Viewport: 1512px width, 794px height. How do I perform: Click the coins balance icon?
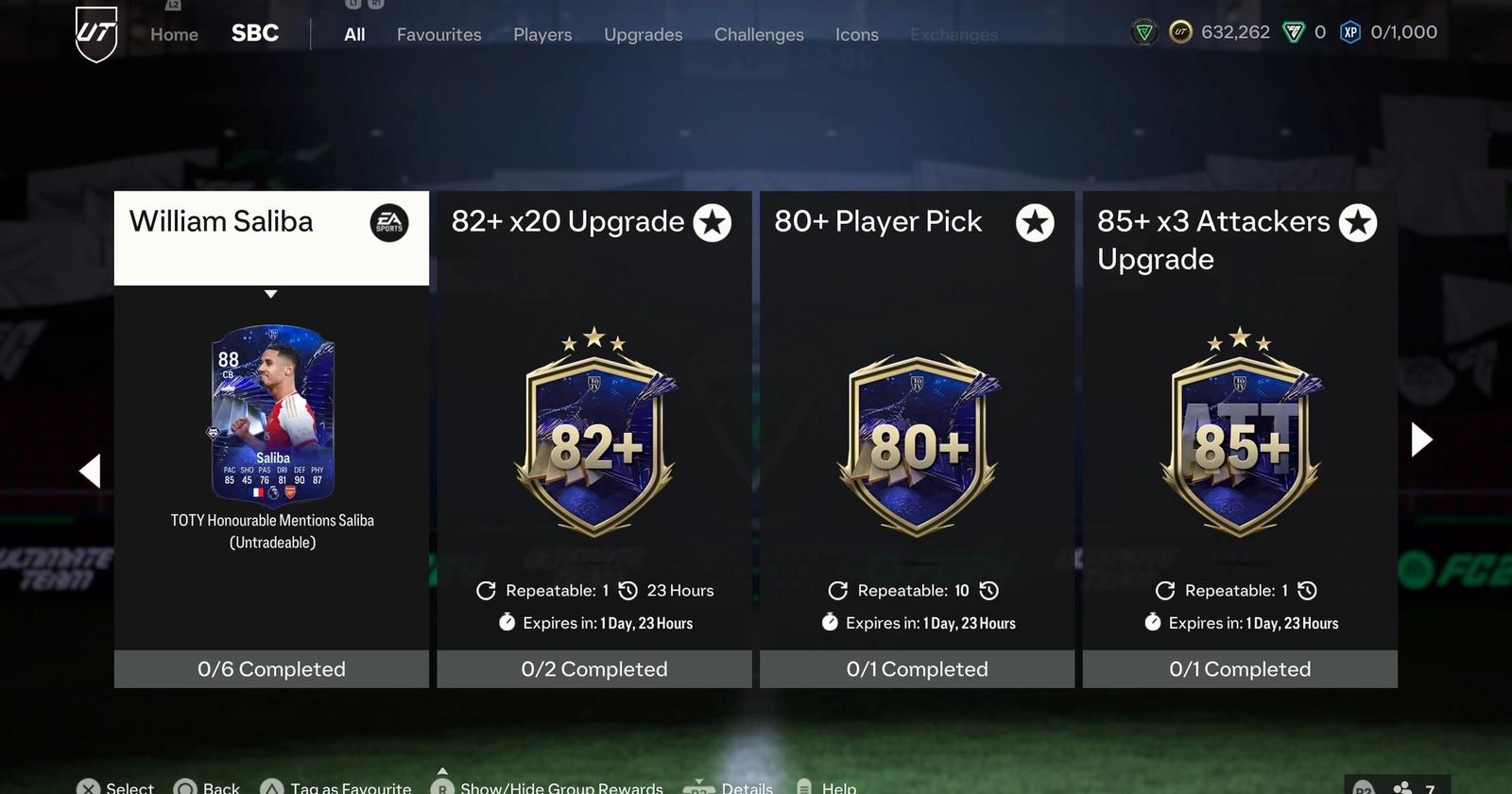click(x=1180, y=33)
